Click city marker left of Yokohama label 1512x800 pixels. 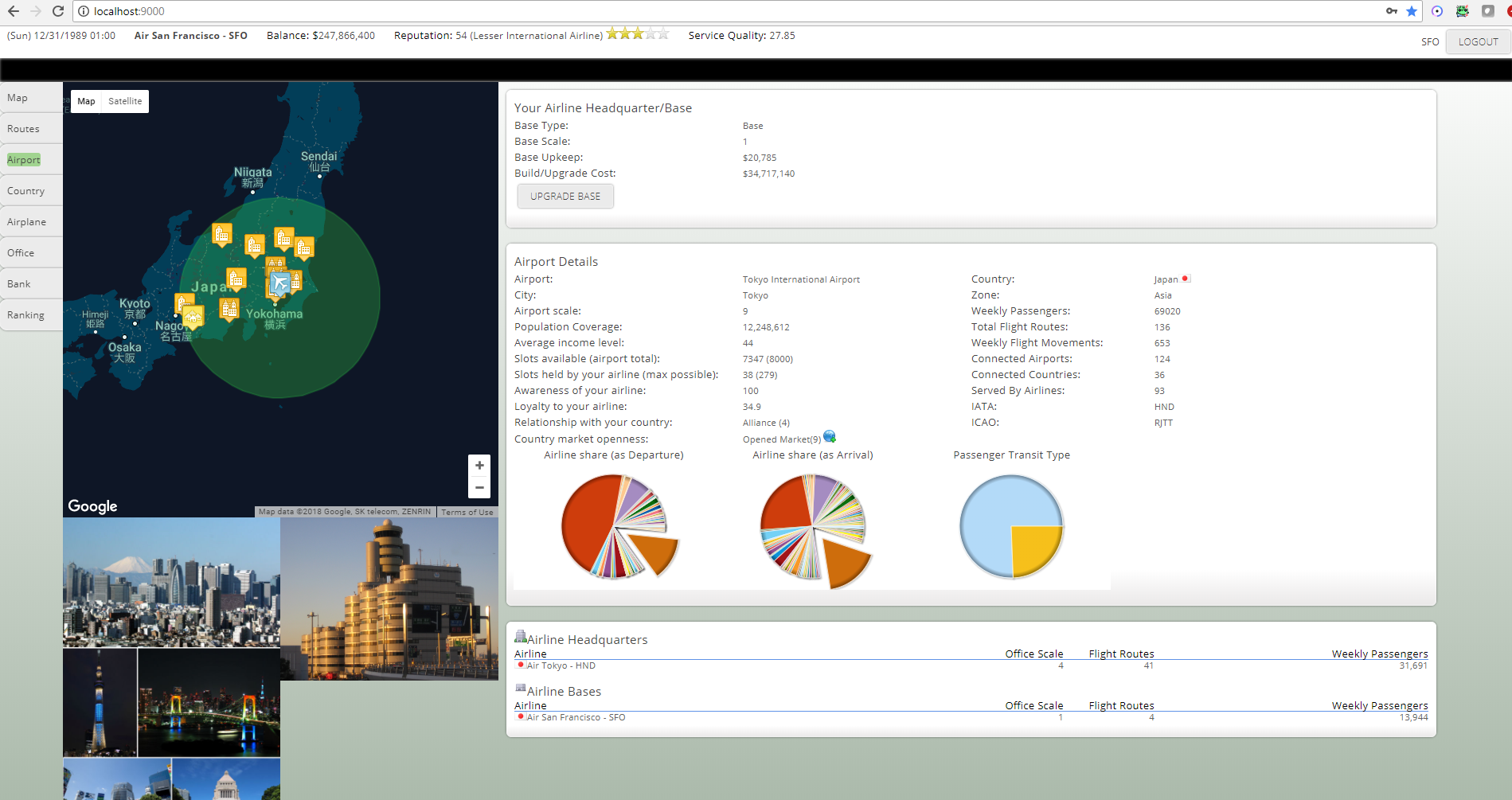click(229, 309)
